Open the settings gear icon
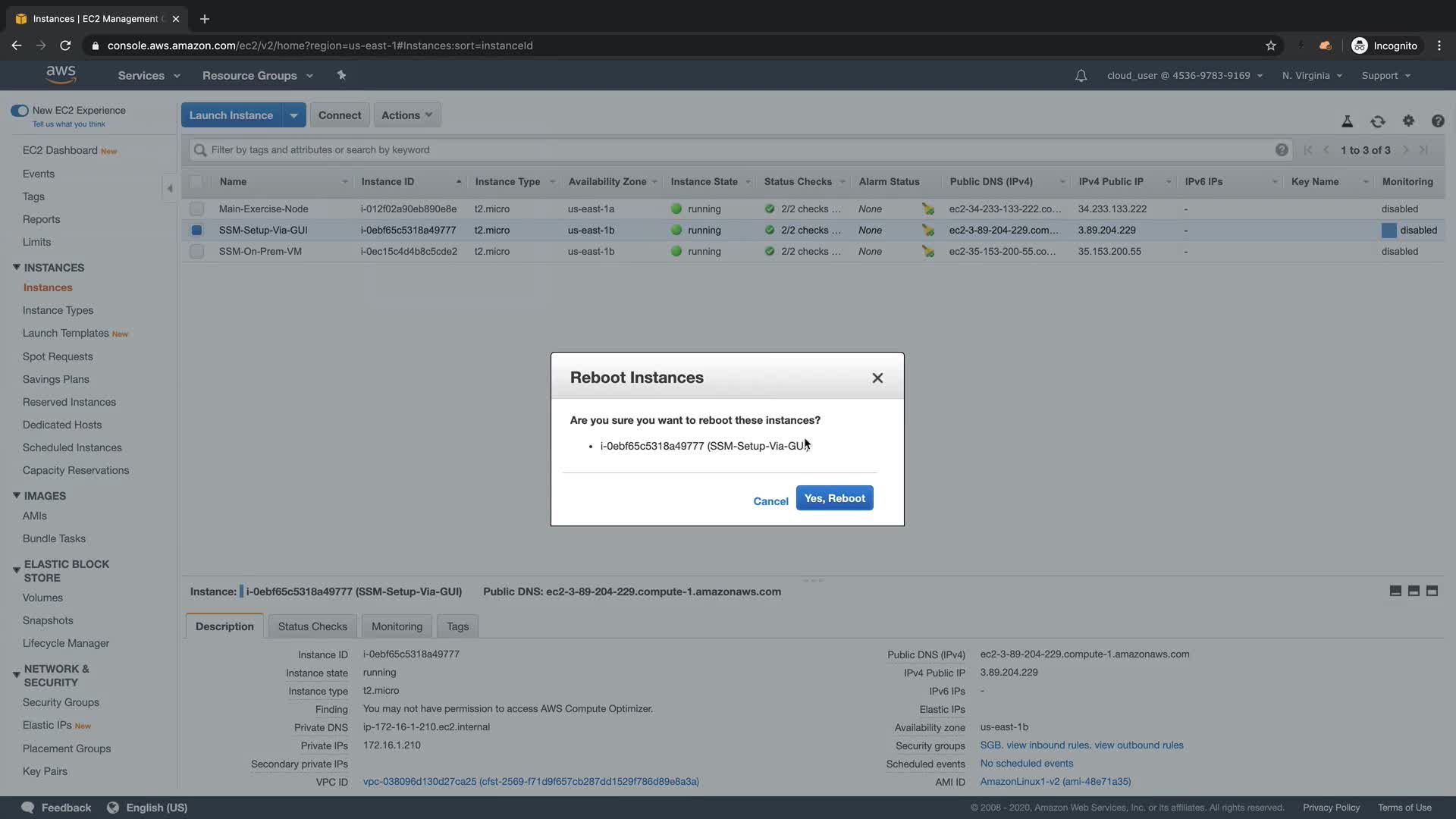1456x819 pixels. pyautogui.click(x=1408, y=121)
